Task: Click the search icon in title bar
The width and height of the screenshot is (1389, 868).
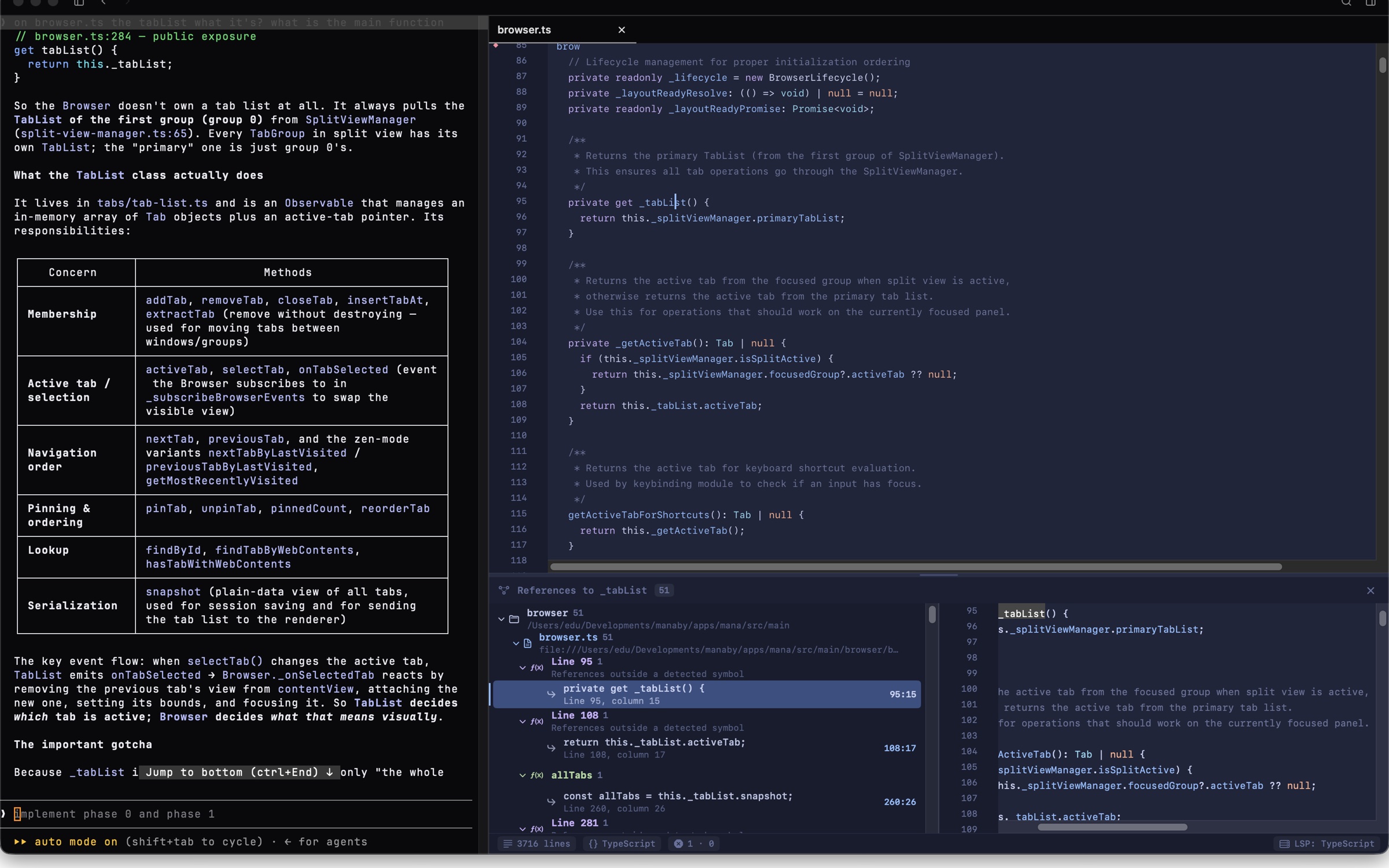Action: point(1346,3)
